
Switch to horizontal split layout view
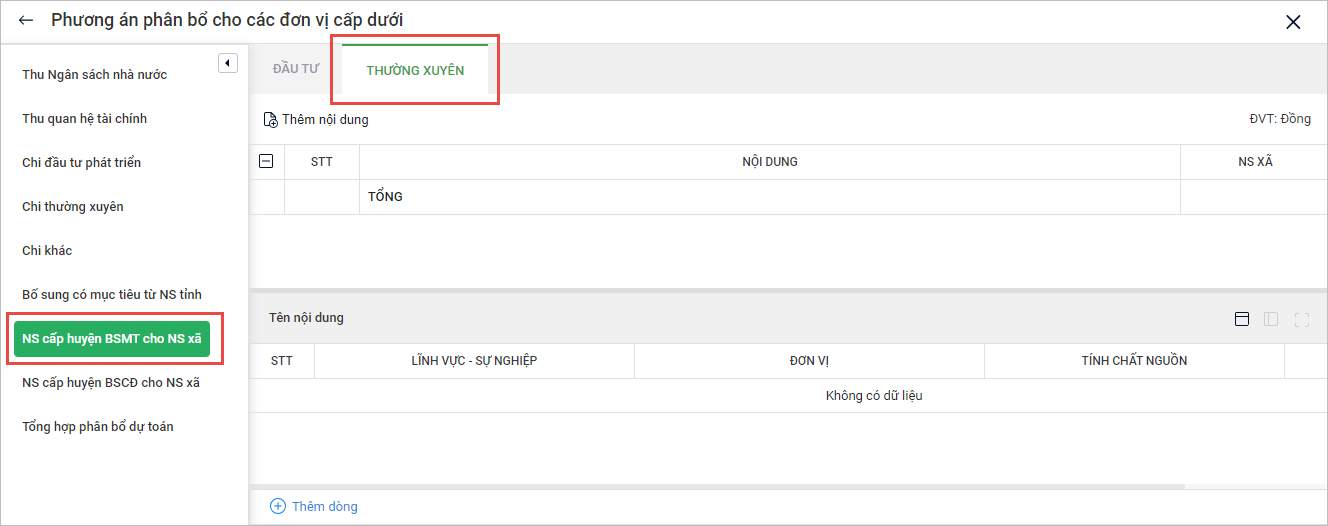[1242, 319]
